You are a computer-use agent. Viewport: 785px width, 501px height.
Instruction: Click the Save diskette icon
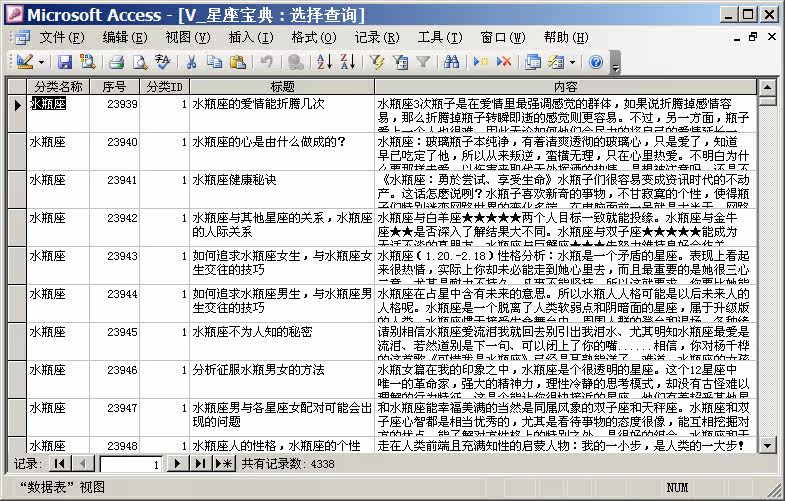(64, 62)
